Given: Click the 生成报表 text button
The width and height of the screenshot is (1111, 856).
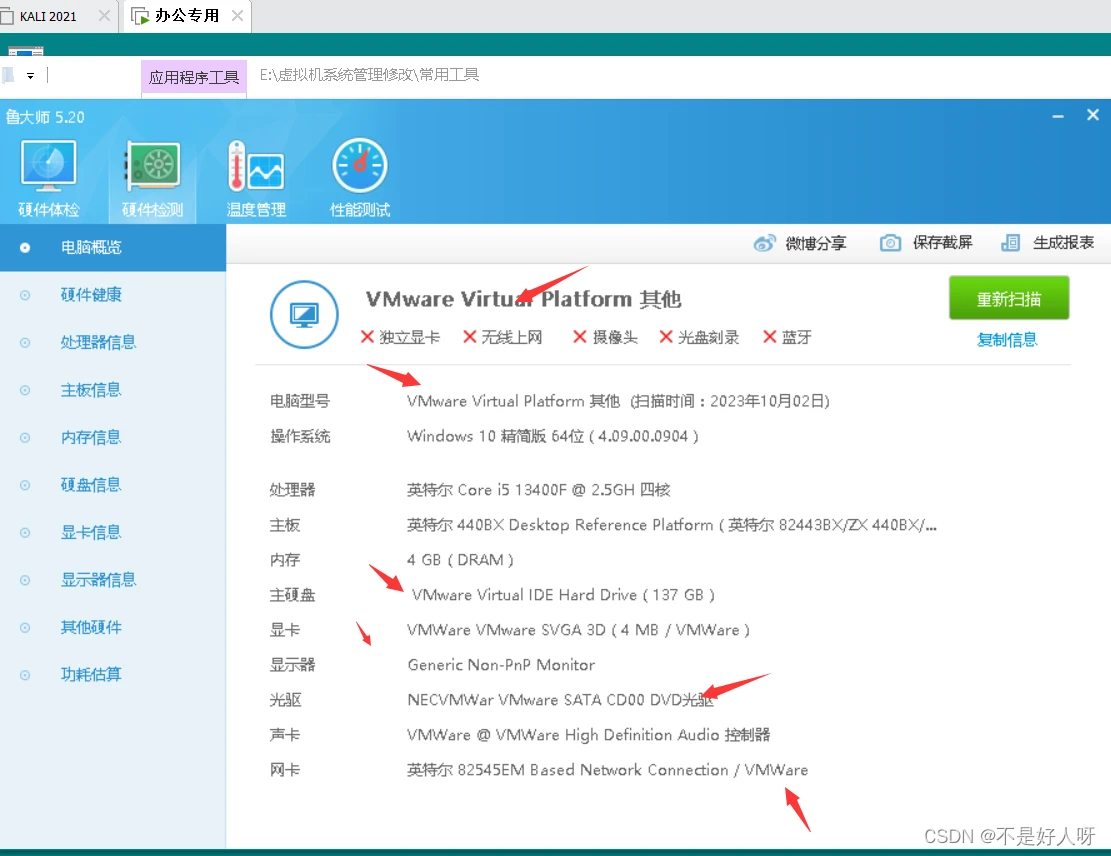Looking at the screenshot, I should (x=1064, y=243).
